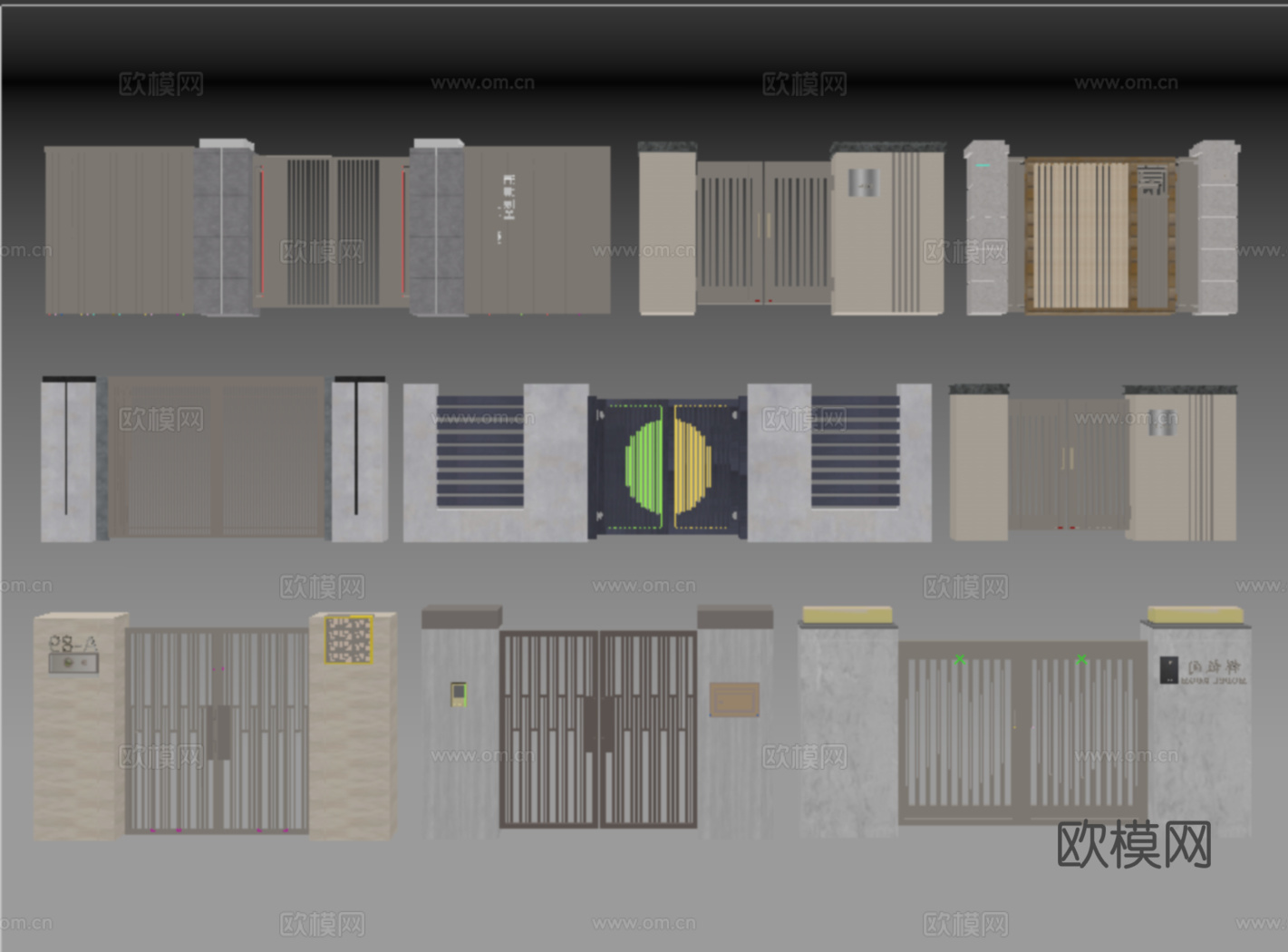Pick the gate with the bronze mailbox plate
The width and height of the screenshot is (1288, 952).
(597, 721)
